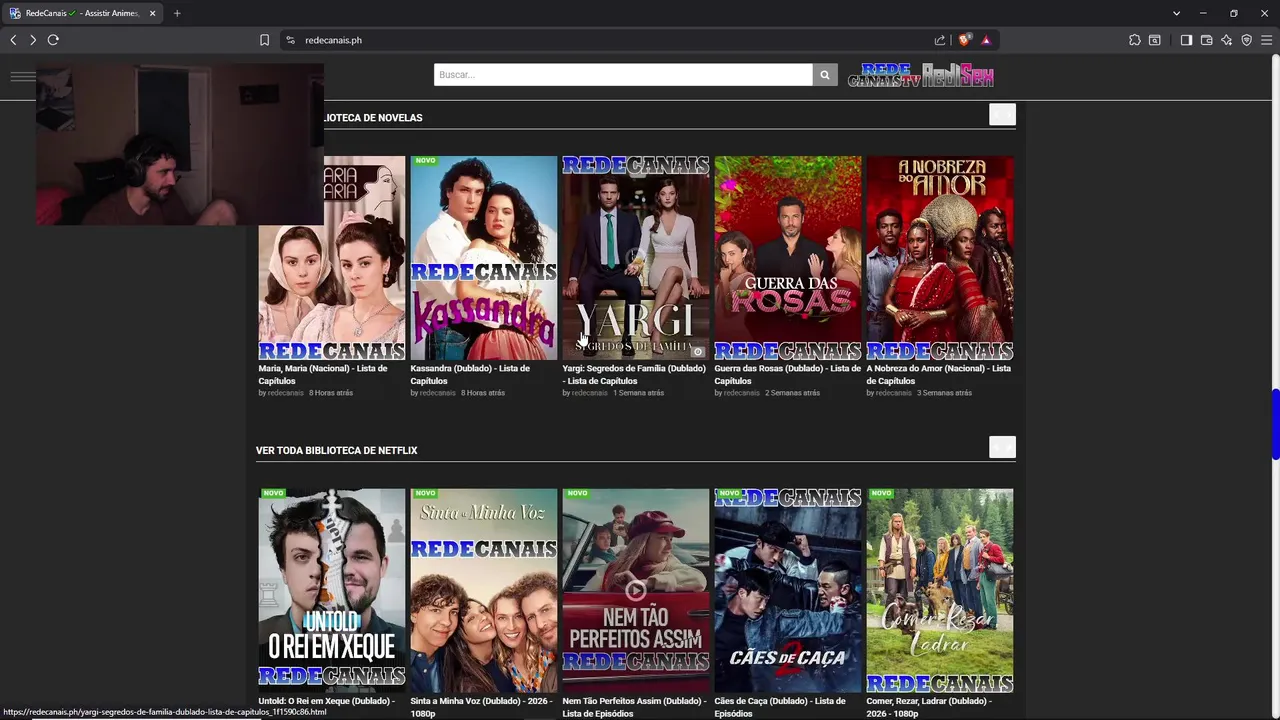Viewport: 1280px width, 720px height.
Task: Open title link A Nobreza do Amor (Nacional)
Action: pos(938,374)
